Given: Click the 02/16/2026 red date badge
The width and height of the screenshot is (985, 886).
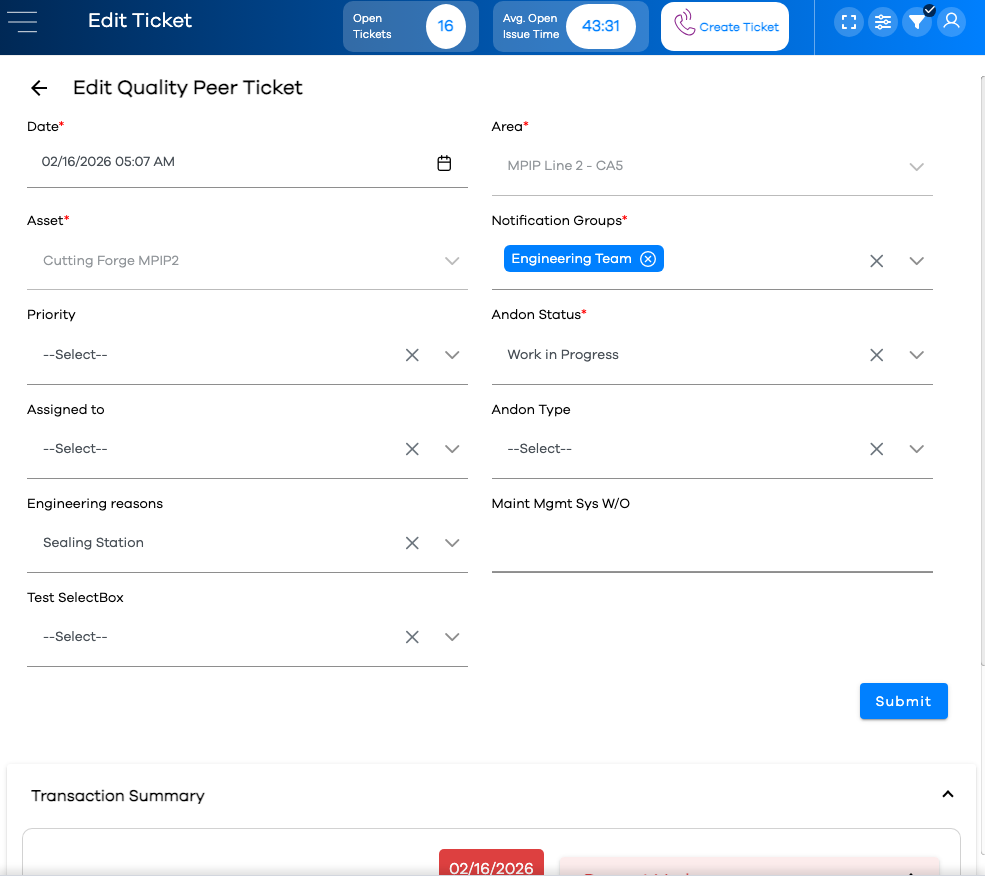Looking at the screenshot, I should click(x=491, y=863).
